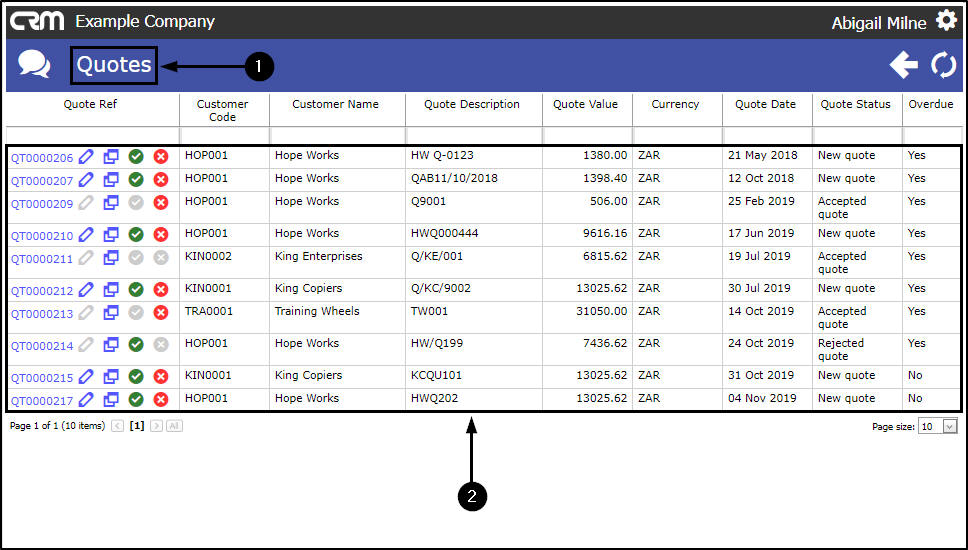Copy quote QT0000206 using the duplicate icon
This screenshot has height=550, width=968.
pos(111,157)
